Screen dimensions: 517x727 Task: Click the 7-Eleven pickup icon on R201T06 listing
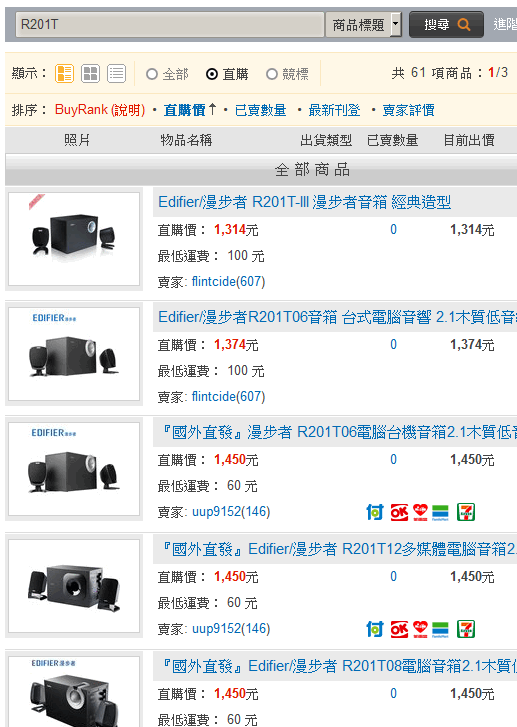click(466, 512)
